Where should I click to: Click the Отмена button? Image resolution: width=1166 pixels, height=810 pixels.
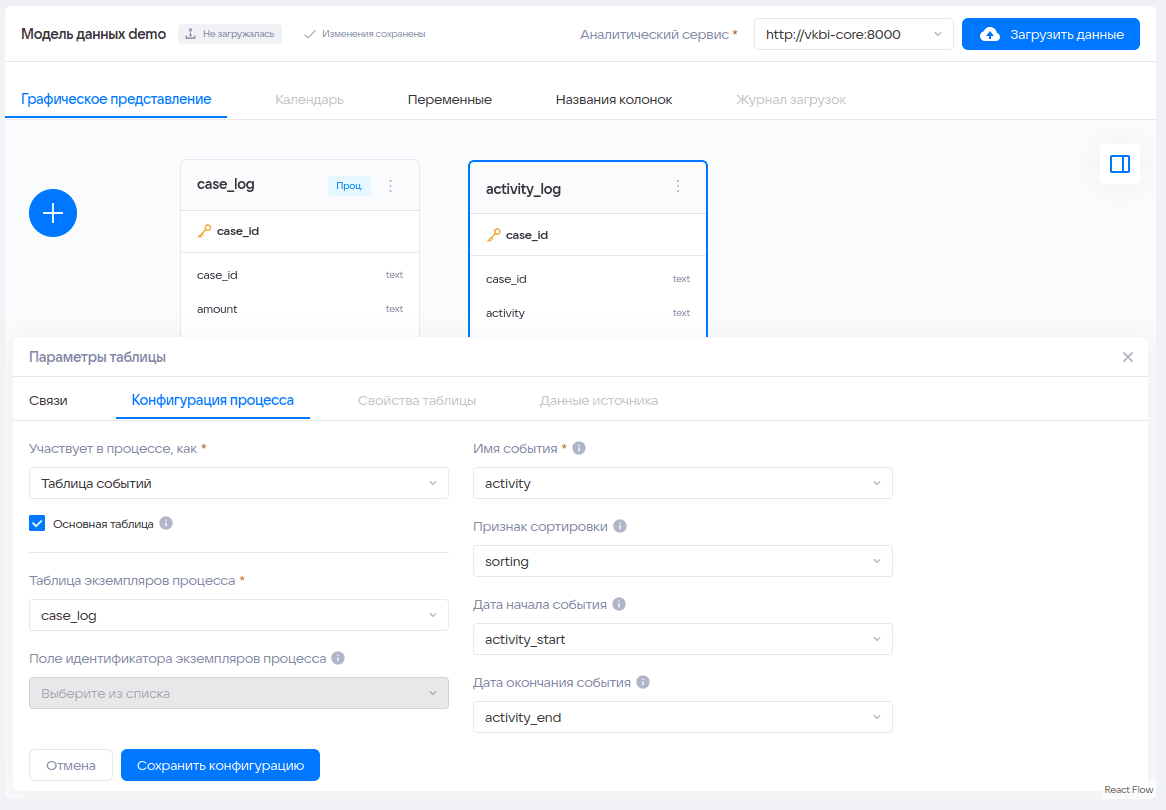click(71, 765)
